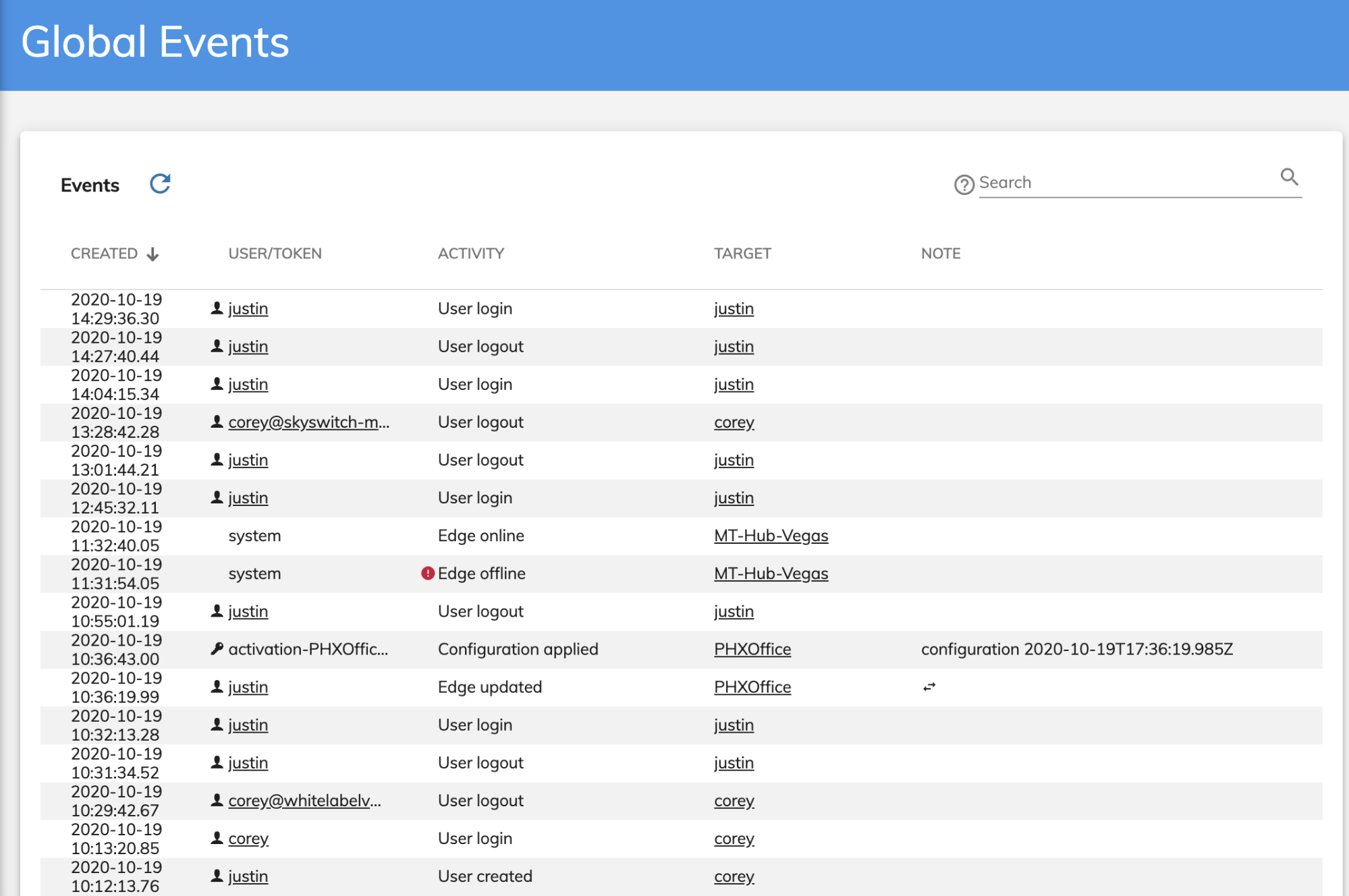Open PHXOffice target in the Edge updated row

(752, 687)
